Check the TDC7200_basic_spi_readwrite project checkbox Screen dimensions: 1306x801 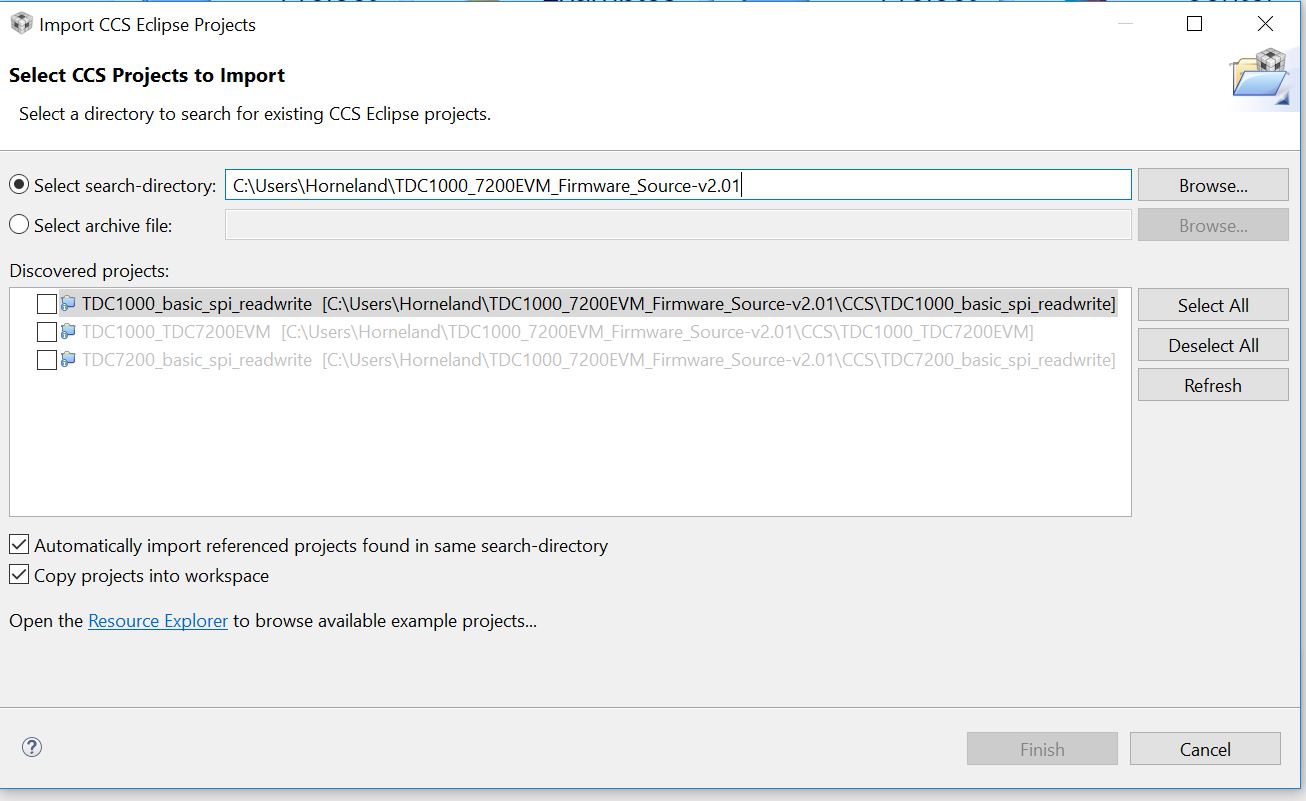[46, 360]
